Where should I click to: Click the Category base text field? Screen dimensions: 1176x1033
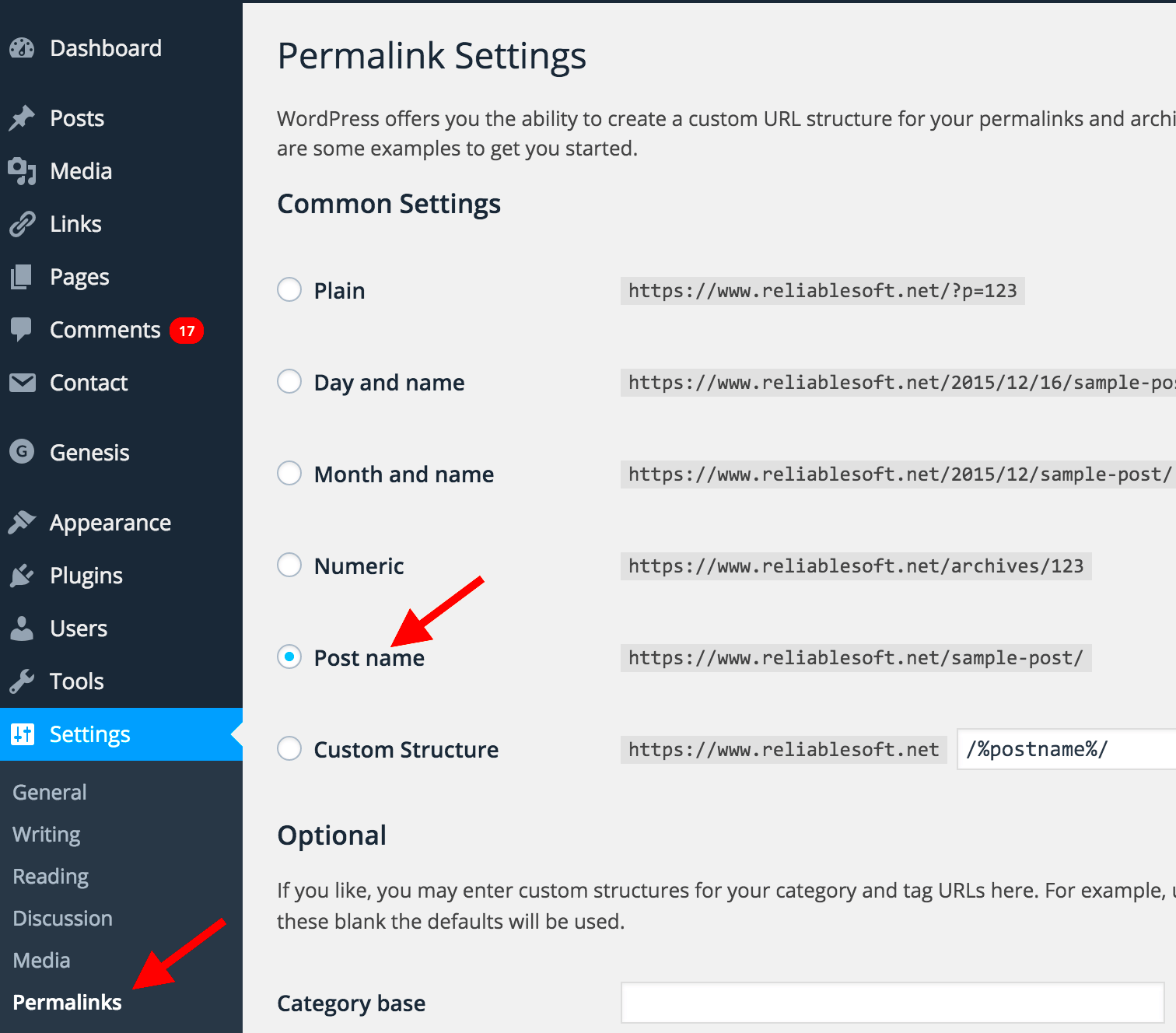click(x=891, y=1003)
